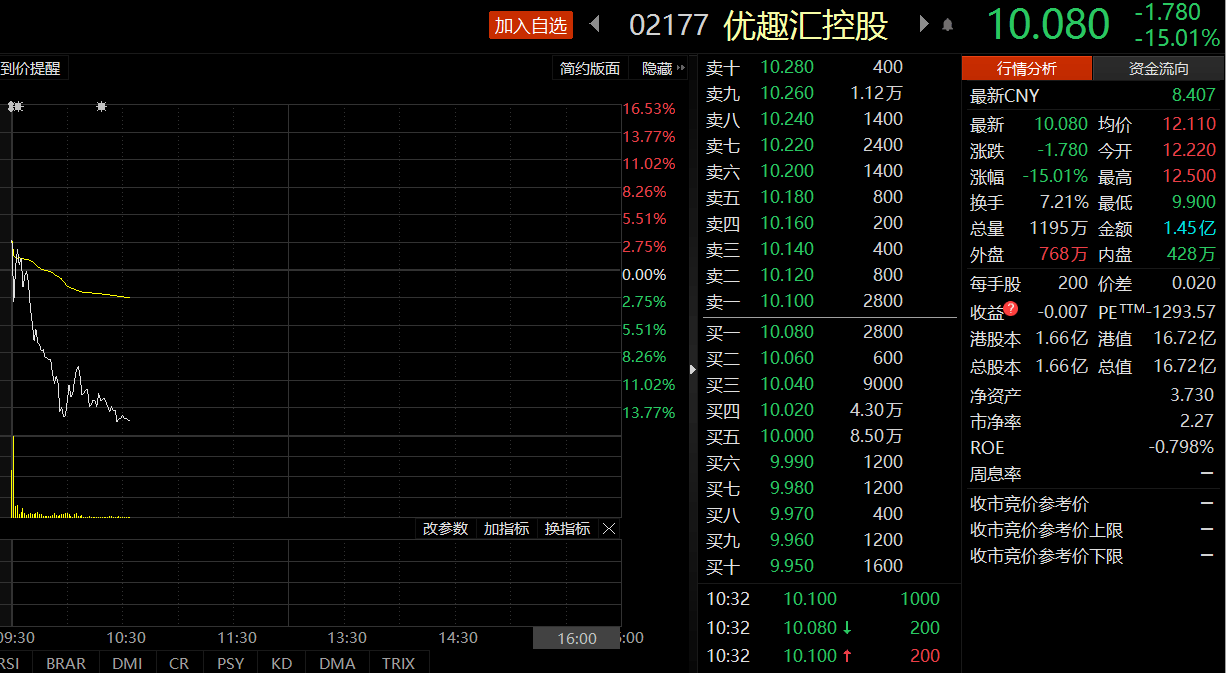The height and width of the screenshot is (673, 1226).
Task: Switch to the 资金流向 tab
Action: pyautogui.click(x=1158, y=69)
